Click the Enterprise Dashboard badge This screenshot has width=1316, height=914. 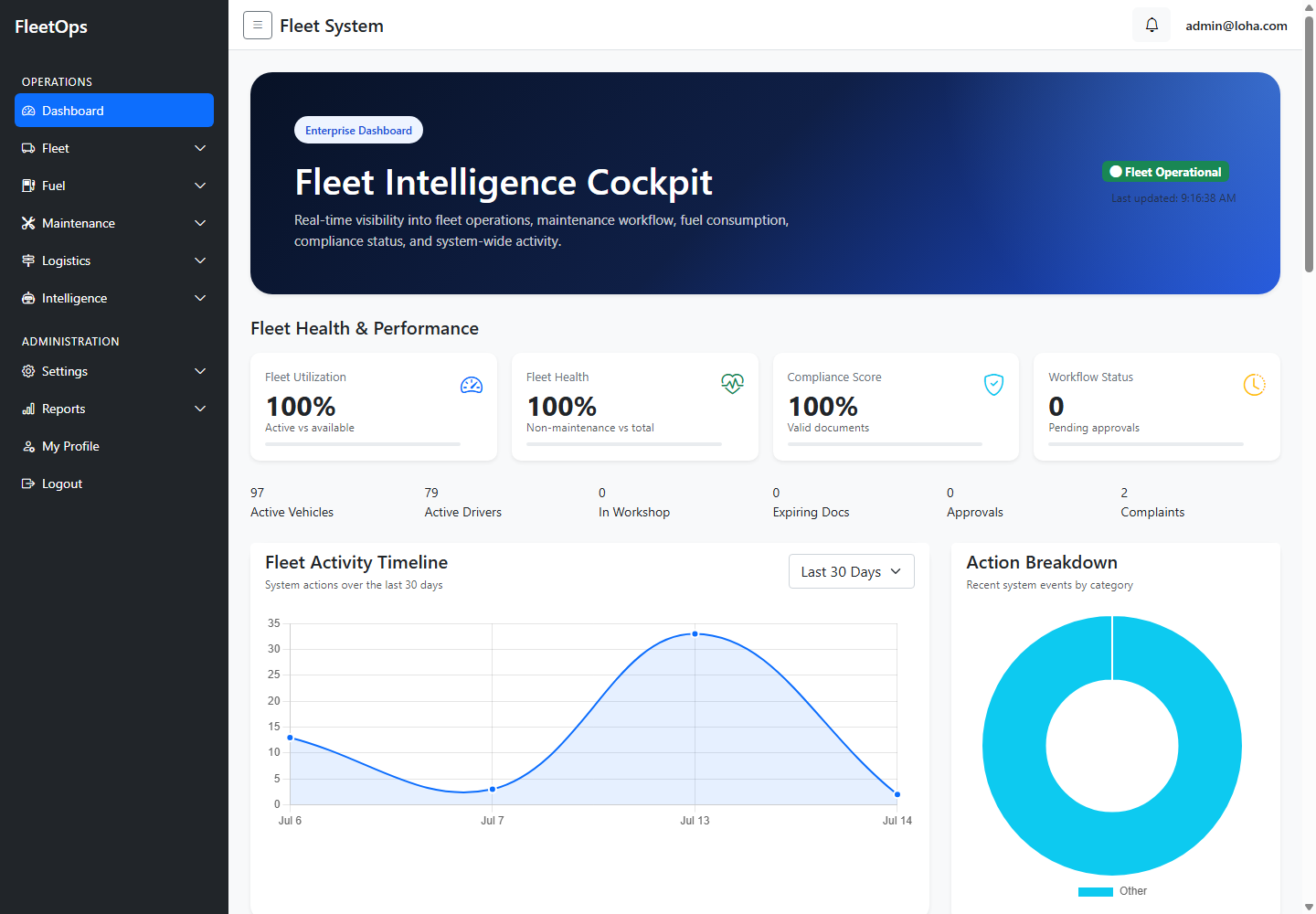tap(358, 130)
